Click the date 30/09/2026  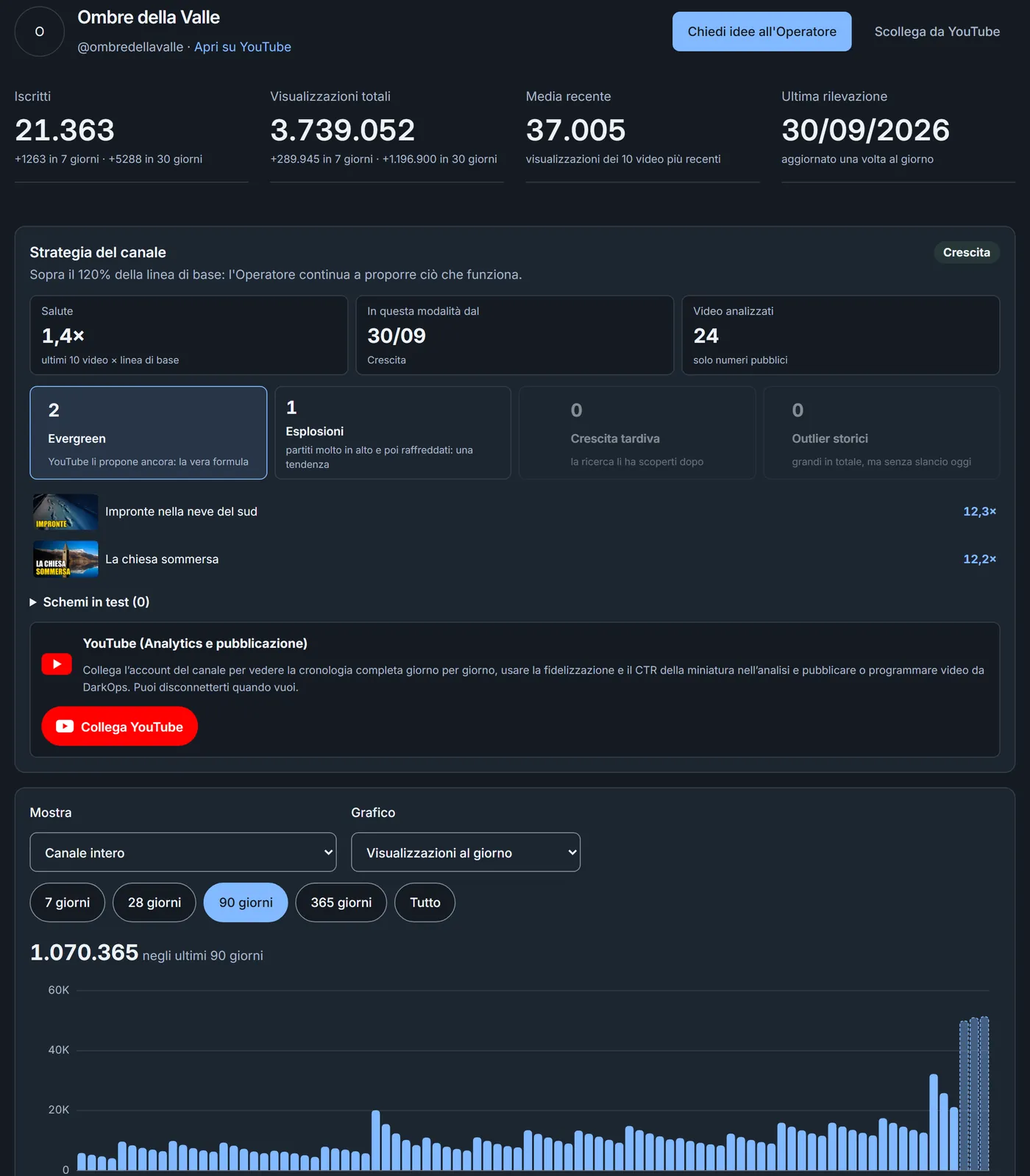point(866,130)
